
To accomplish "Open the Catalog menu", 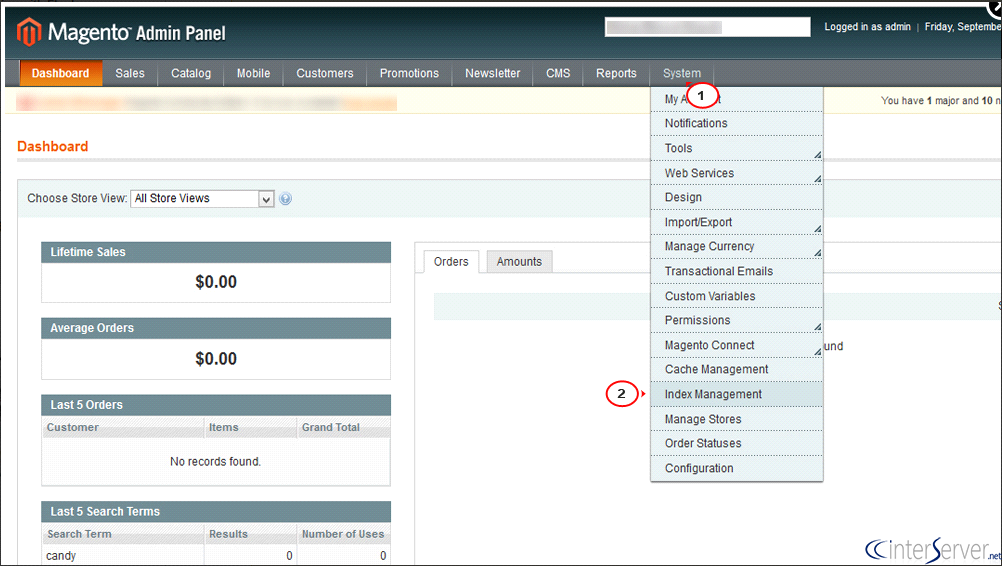I will 190,73.
